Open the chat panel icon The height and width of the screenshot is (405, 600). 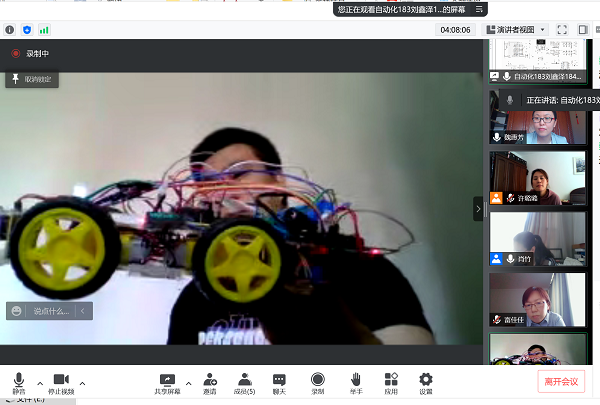[x=279, y=381]
